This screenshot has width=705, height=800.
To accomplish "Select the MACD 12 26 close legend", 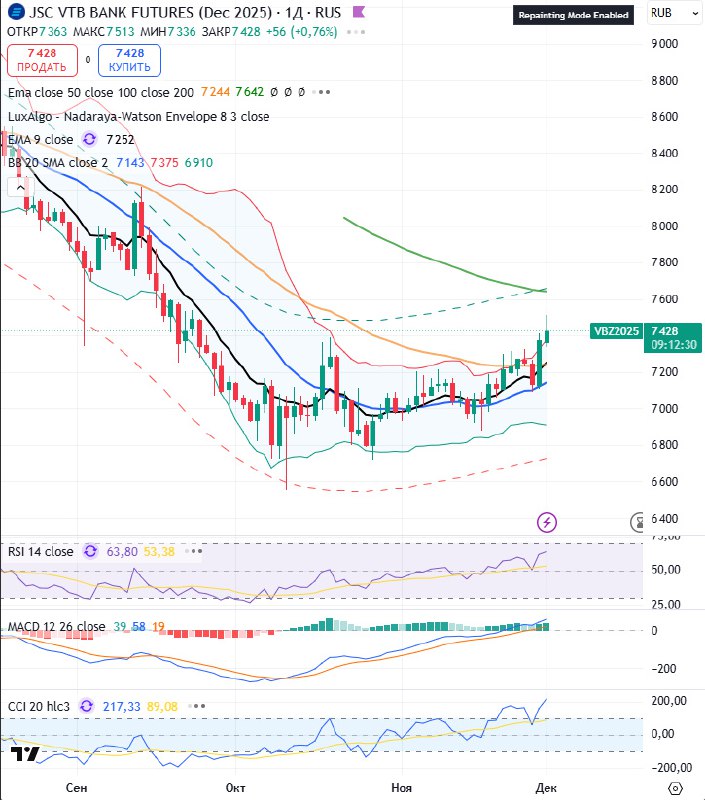I will 57,627.
